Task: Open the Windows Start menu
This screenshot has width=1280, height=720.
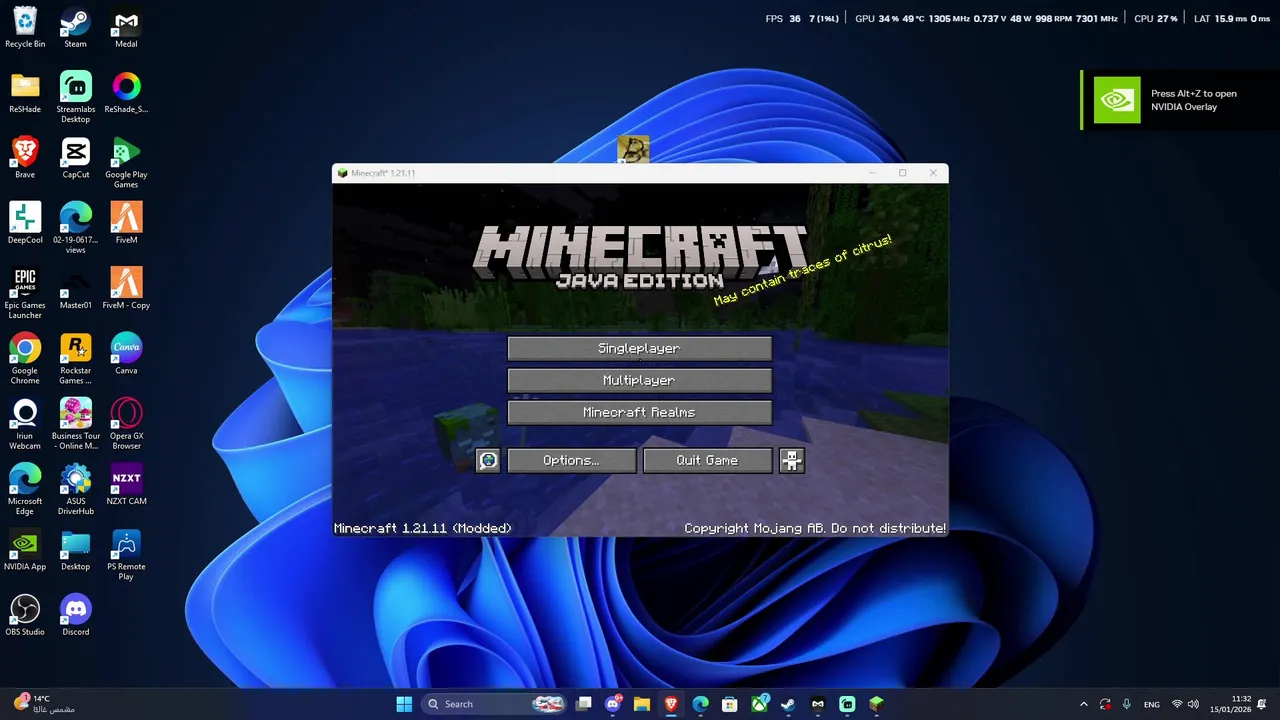Action: pyautogui.click(x=404, y=704)
